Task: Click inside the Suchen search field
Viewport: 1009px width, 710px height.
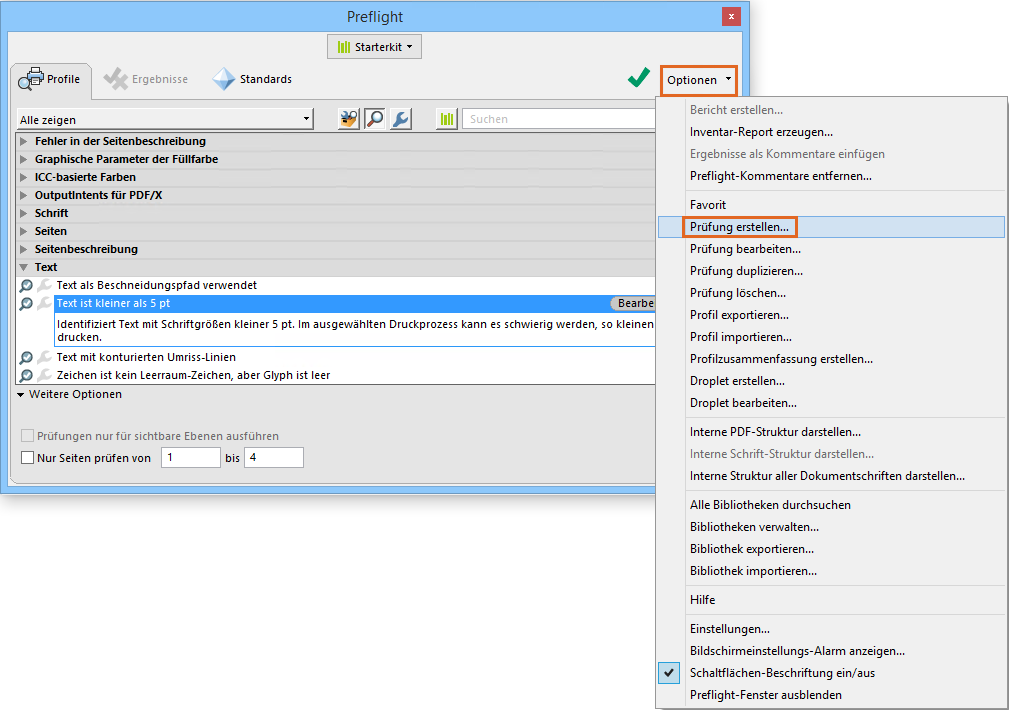Action: [560, 118]
